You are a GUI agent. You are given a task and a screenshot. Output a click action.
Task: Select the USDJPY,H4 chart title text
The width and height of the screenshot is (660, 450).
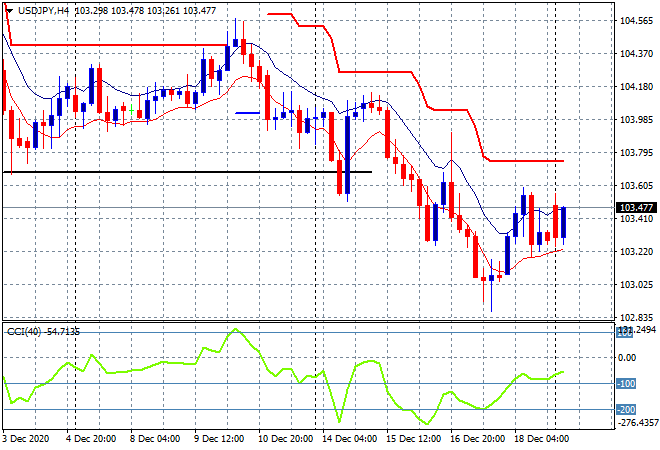(43, 11)
